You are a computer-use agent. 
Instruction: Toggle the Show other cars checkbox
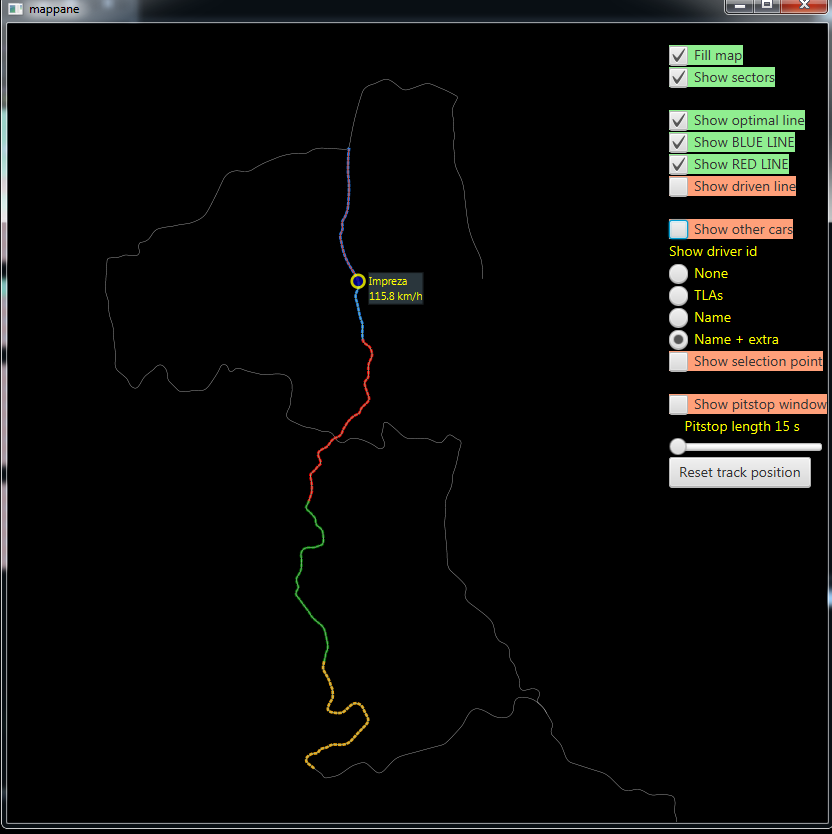click(678, 229)
